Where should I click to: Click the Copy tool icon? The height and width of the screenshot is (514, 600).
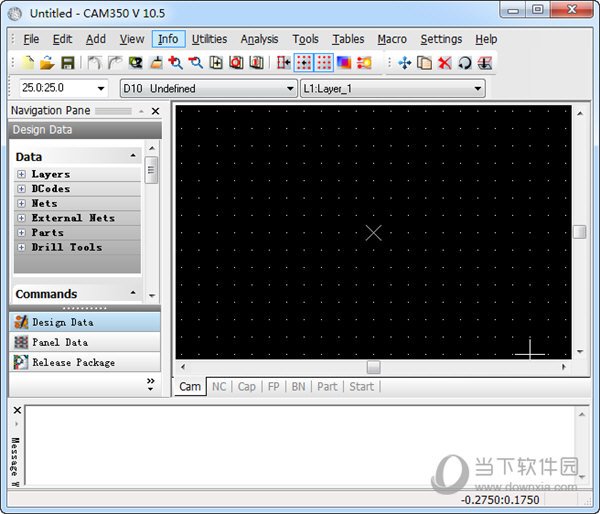[x=424, y=63]
